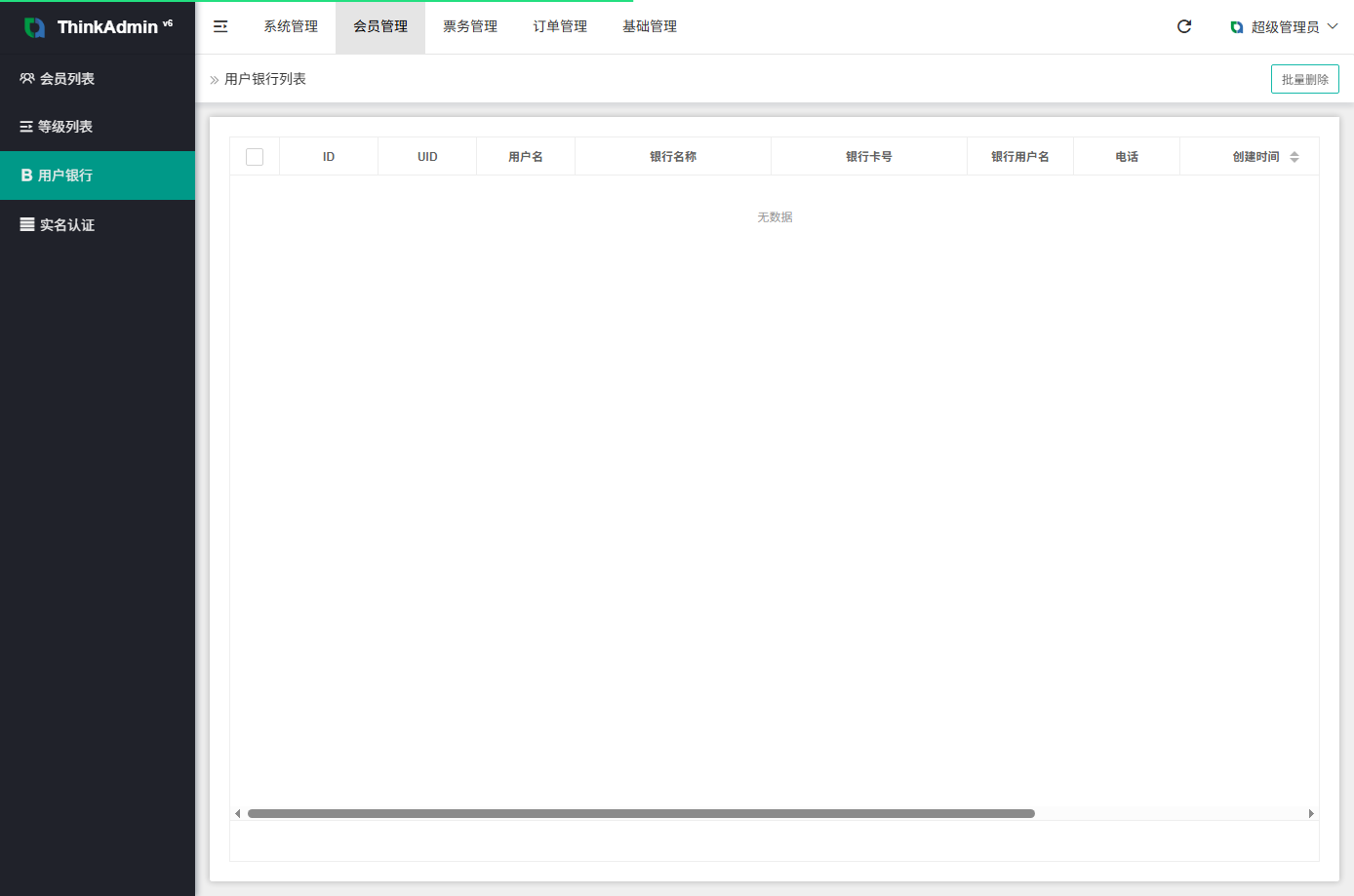Click the 电话 column header

[1127, 157]
